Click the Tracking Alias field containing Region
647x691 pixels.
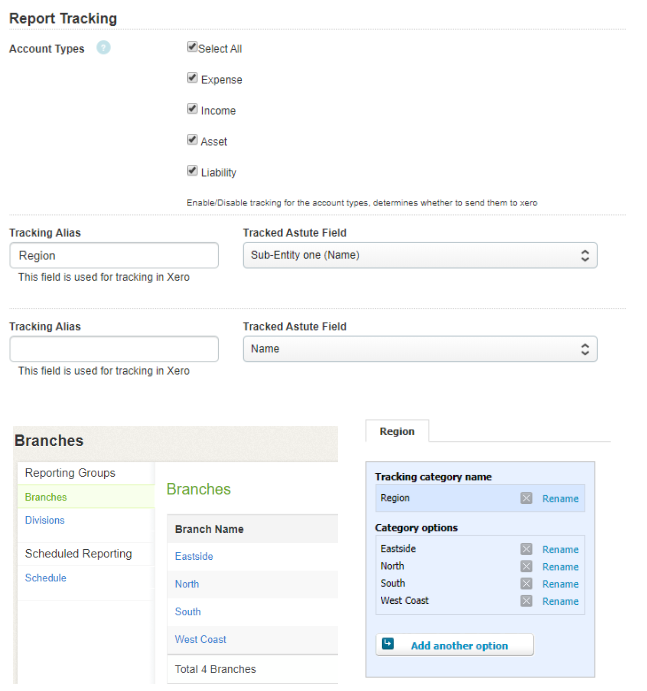[x=114, y=255]
